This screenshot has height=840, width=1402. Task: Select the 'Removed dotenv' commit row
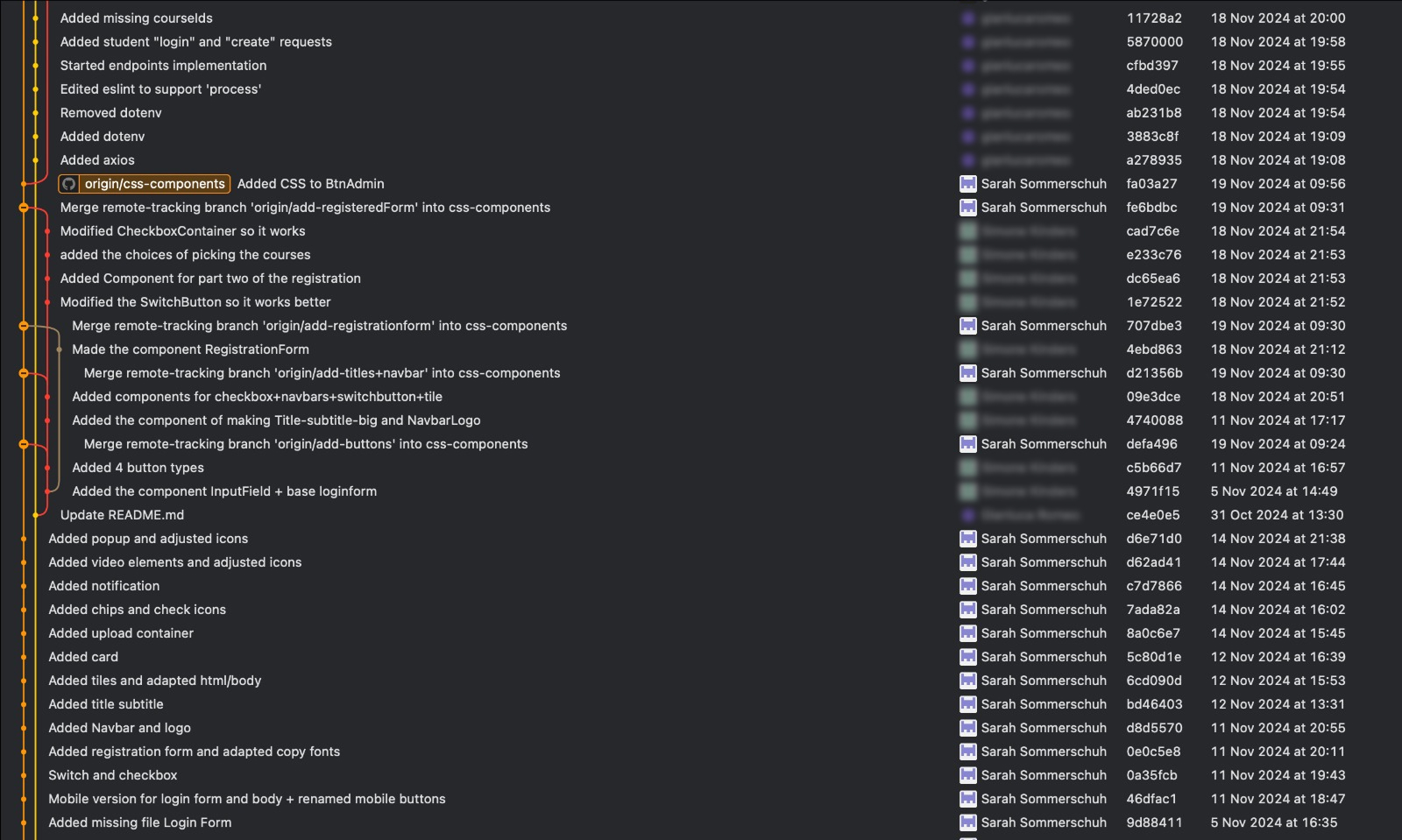110,113
